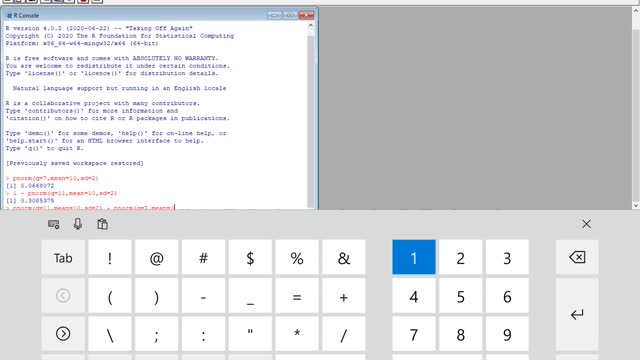Click the R Console vertical scrollbar thumb
The image size is (640, 360).
(311, 122)
